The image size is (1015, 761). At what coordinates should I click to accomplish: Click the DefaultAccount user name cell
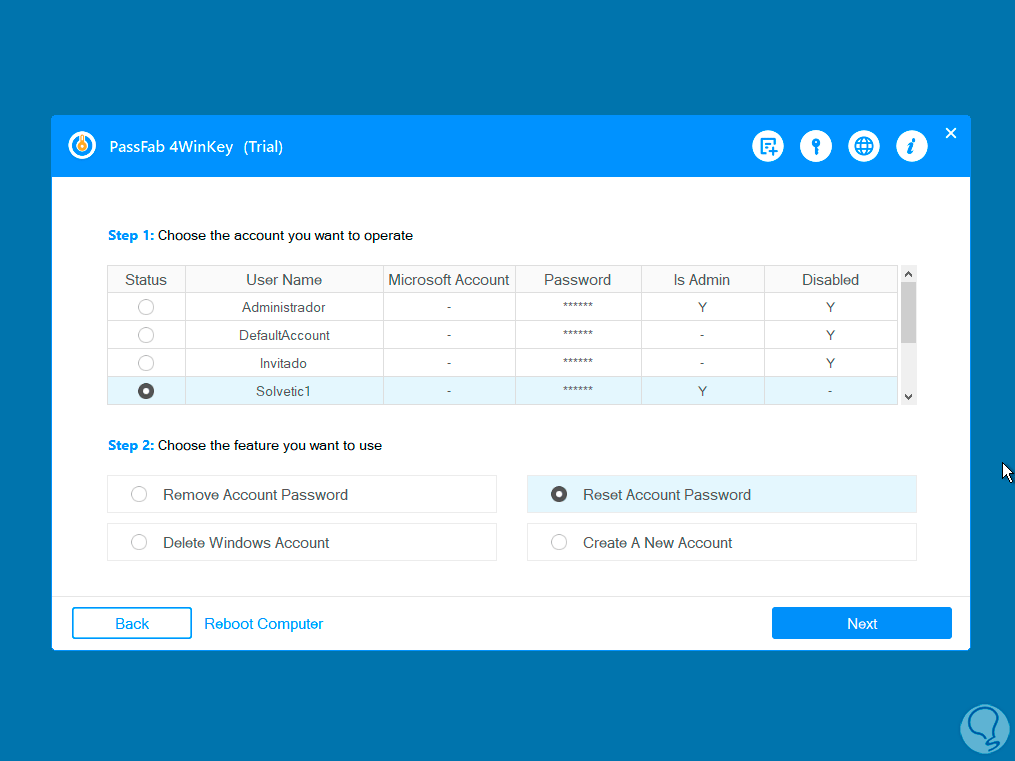point(284,335)
